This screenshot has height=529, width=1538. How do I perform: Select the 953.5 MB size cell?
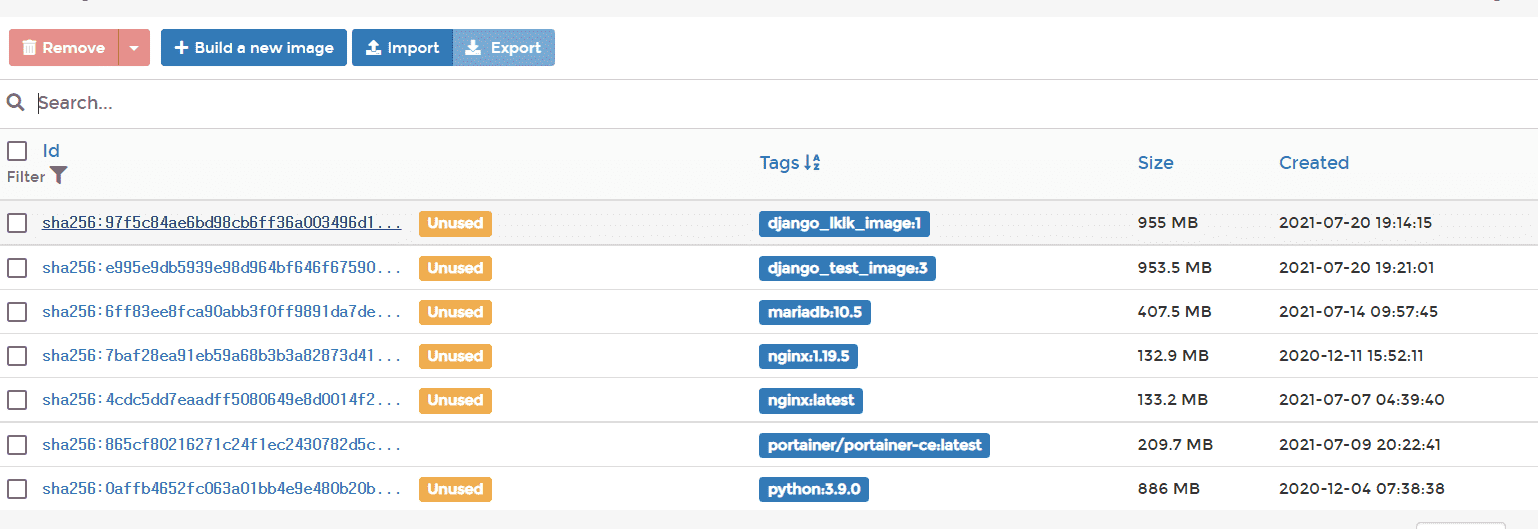tap(1174, 268)
